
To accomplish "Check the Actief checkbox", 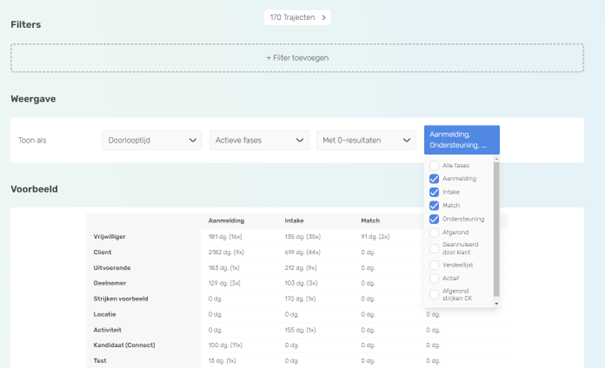I will (x=434, y=278).
